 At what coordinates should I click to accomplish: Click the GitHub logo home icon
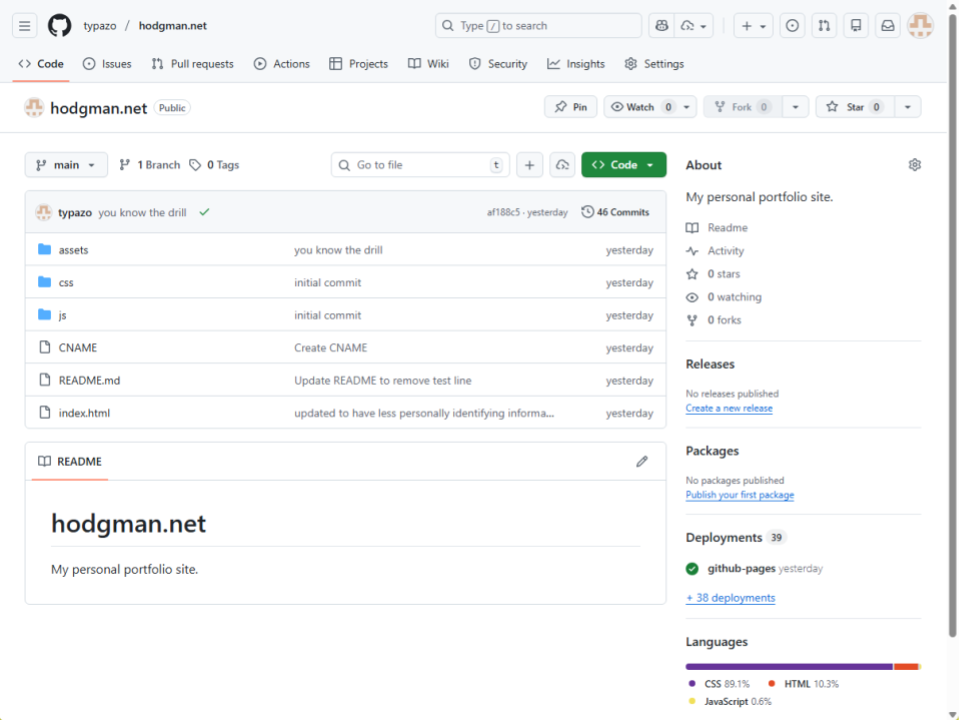tap(60, 26)
